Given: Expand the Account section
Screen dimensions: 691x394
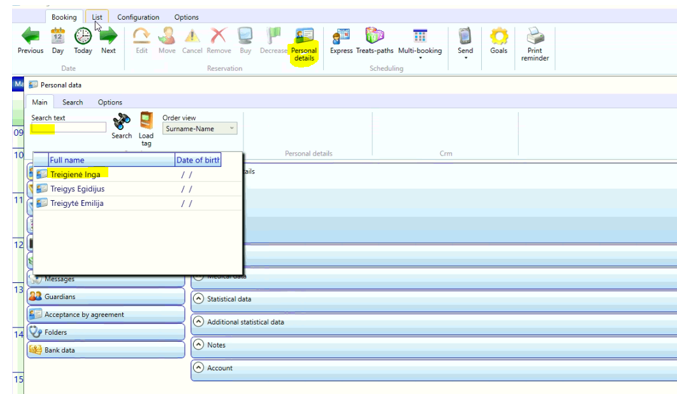Looking at the screenshot, I should point(199,368).
